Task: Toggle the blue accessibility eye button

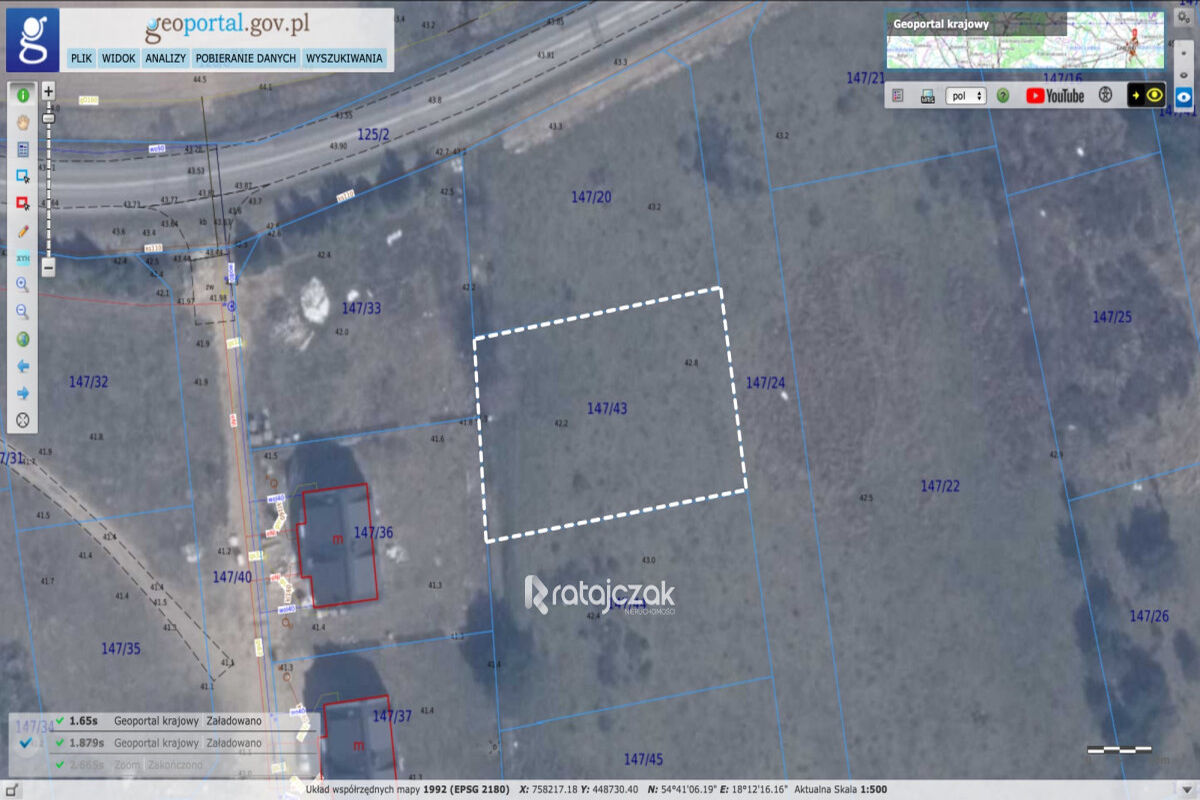Action: tap(1183, 95)
